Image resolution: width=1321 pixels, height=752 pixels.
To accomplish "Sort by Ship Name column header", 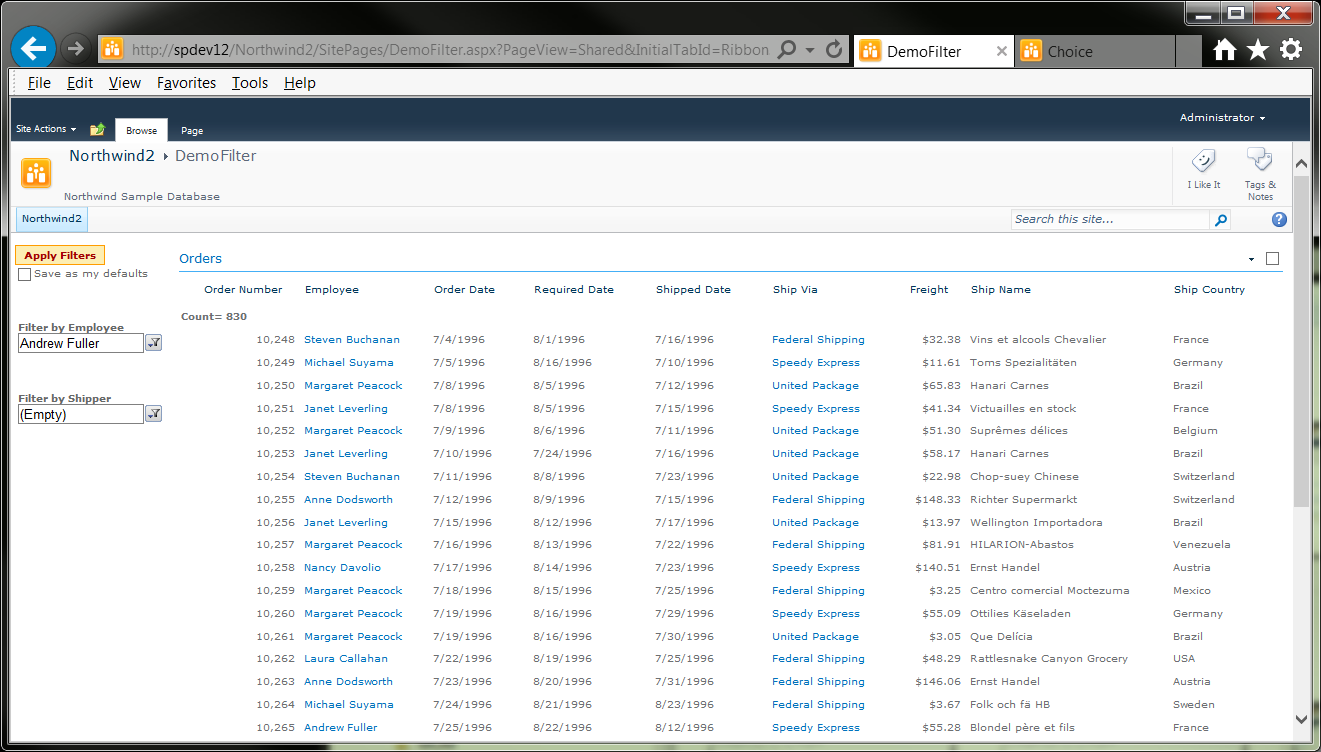I will click(1001, 290).
